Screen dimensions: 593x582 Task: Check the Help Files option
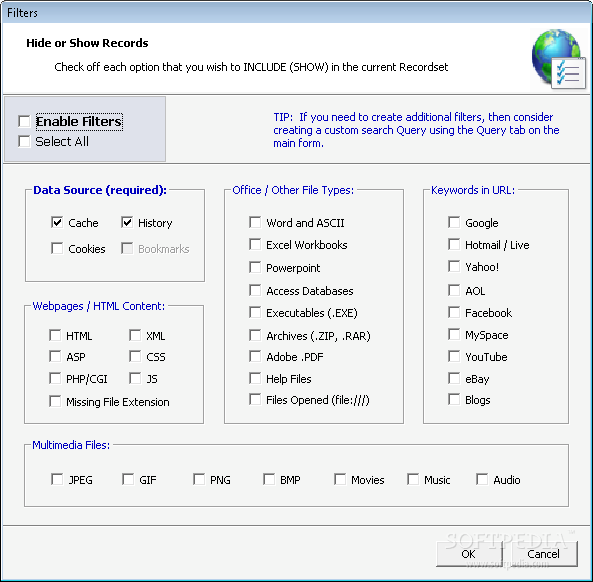[x=255, y=378]
